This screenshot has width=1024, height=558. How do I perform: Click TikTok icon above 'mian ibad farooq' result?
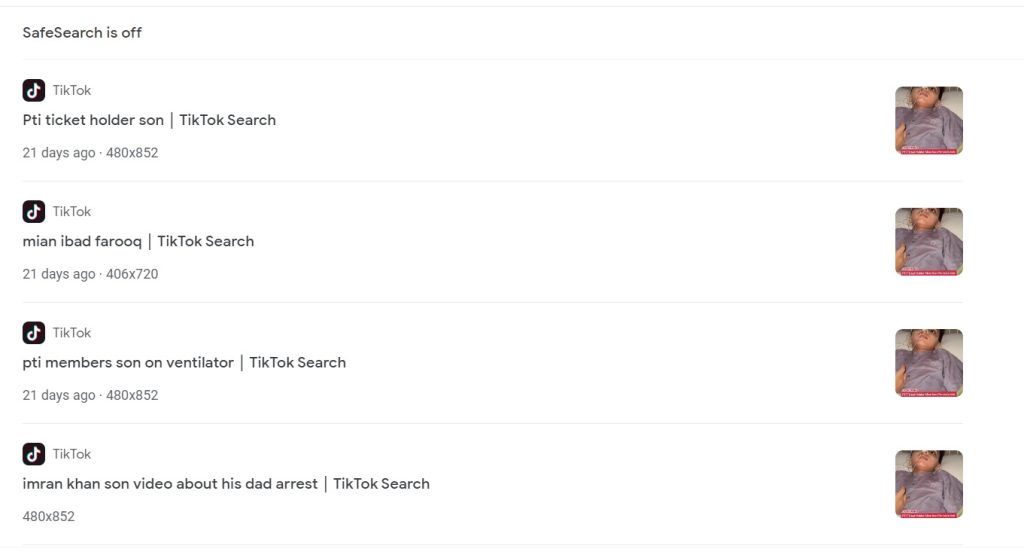(x=34, y=211)
